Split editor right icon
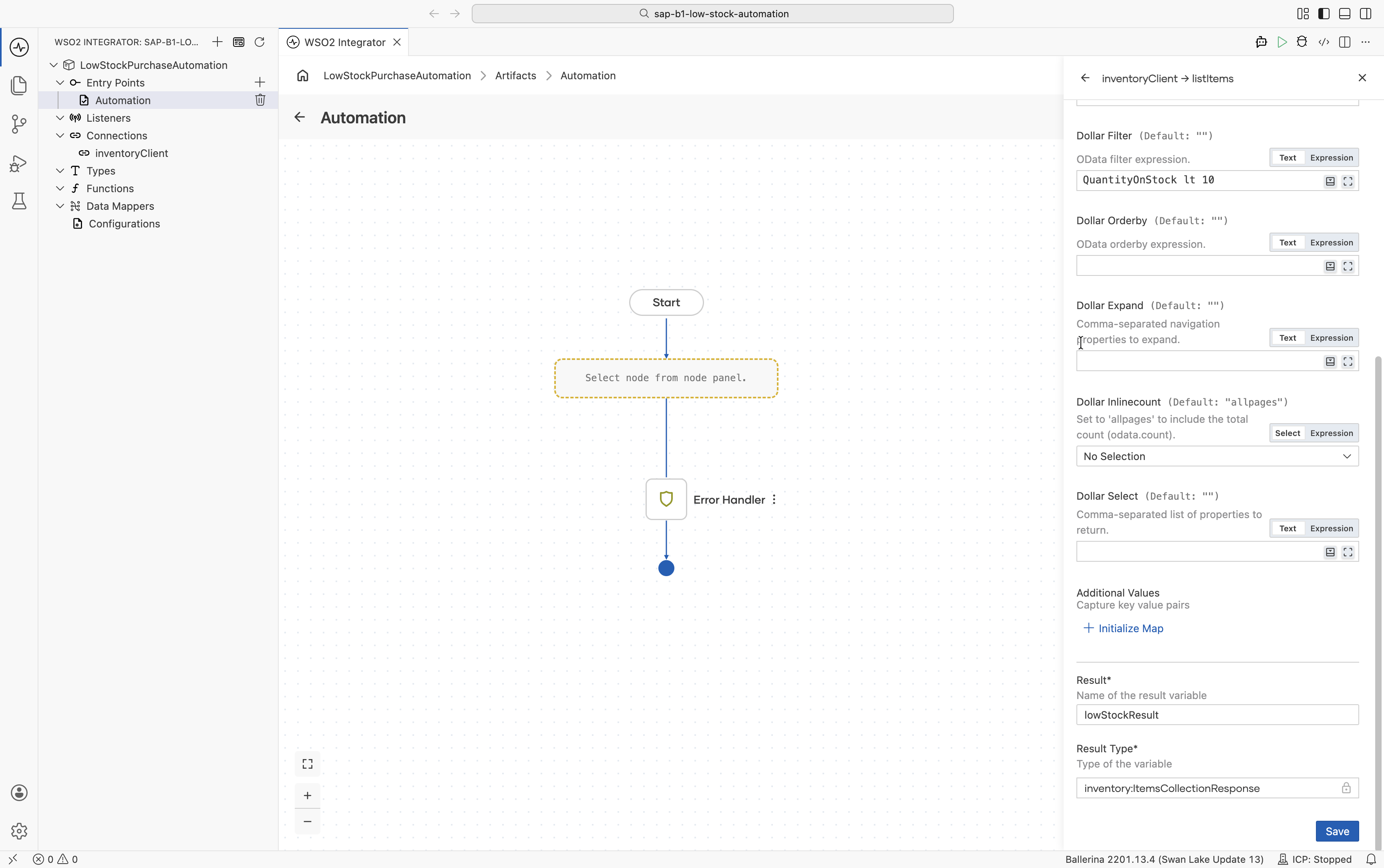 click(x=1344, y=42)
